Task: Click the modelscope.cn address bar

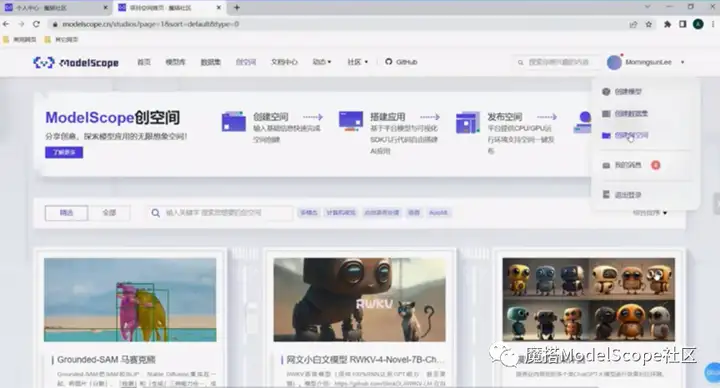Action: [x=340, y=24]
